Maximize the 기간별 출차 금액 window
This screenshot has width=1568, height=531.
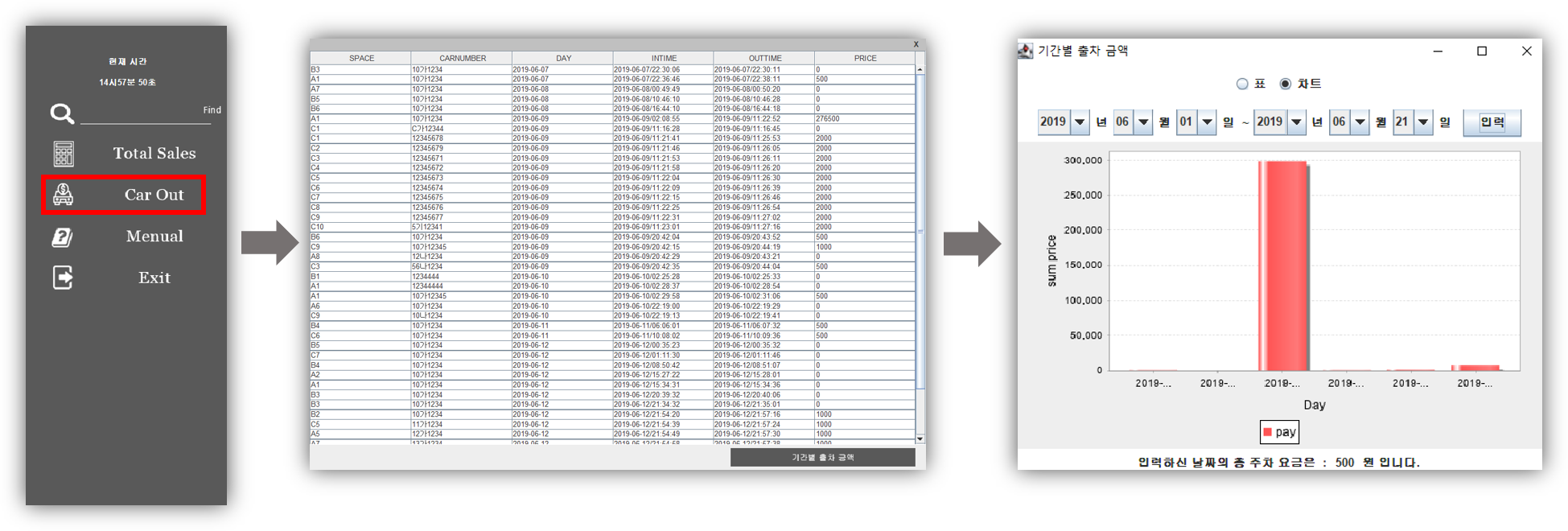point(1482,51)
